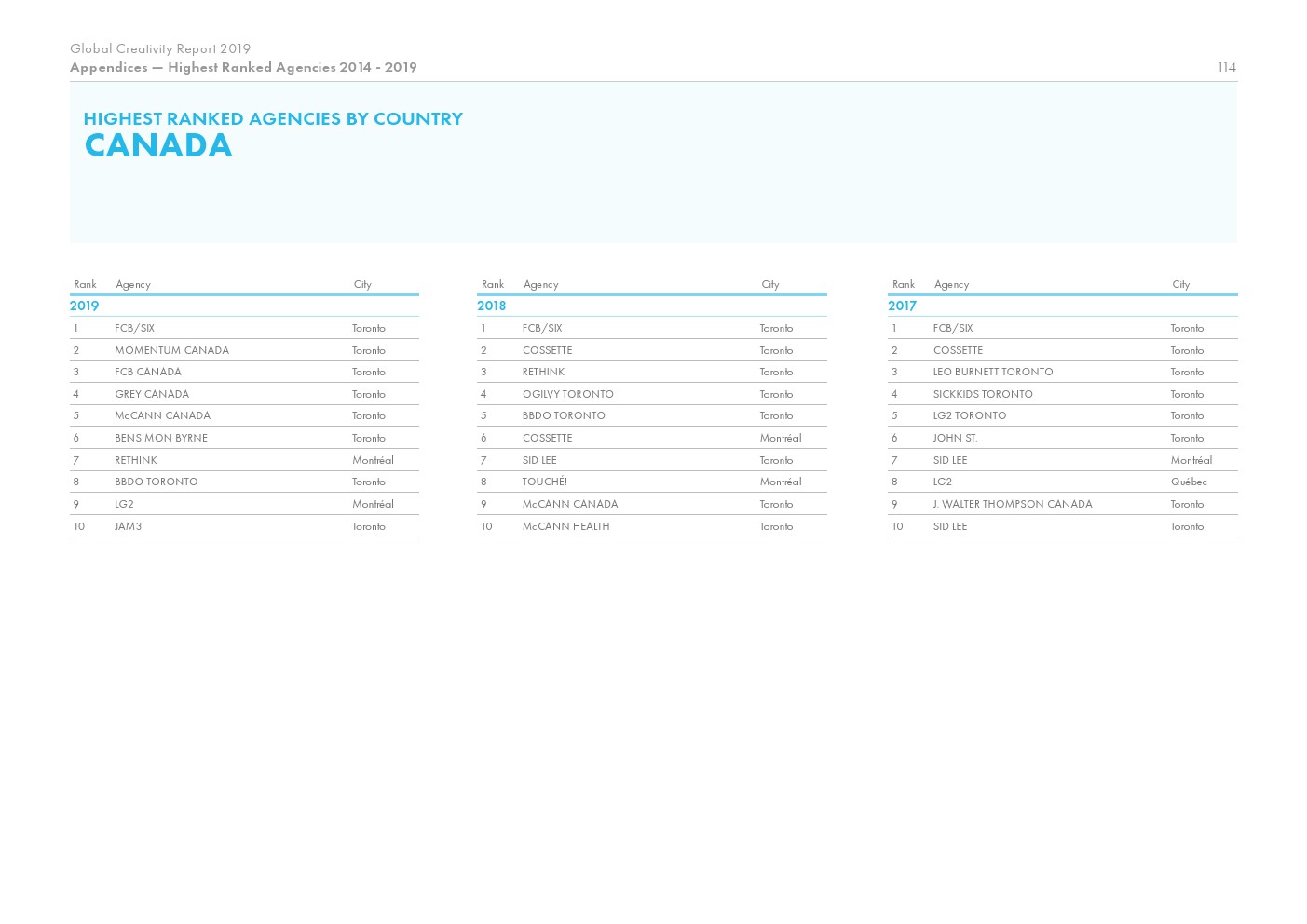Screen dimensions: 1307x924
Task: Select the 2017 year label
Action: click(x=902, y=306)
